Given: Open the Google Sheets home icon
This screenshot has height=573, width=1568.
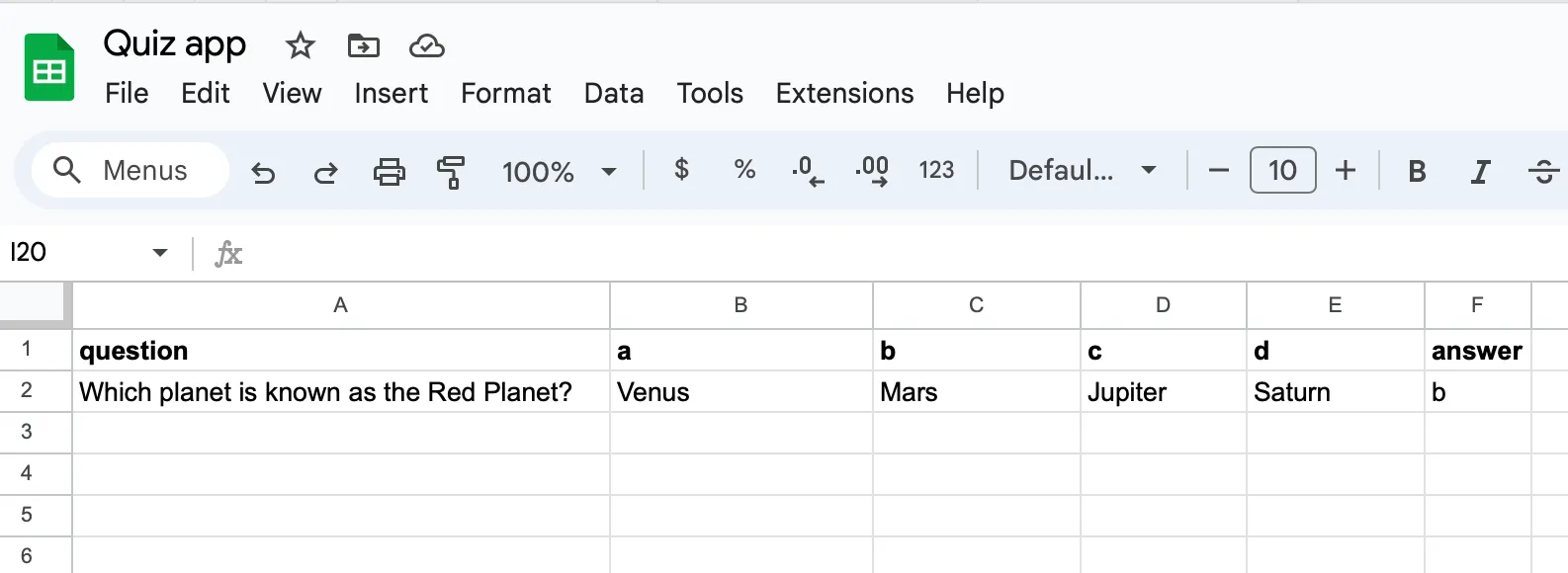Looking at the screenshot, I should 49,67.
